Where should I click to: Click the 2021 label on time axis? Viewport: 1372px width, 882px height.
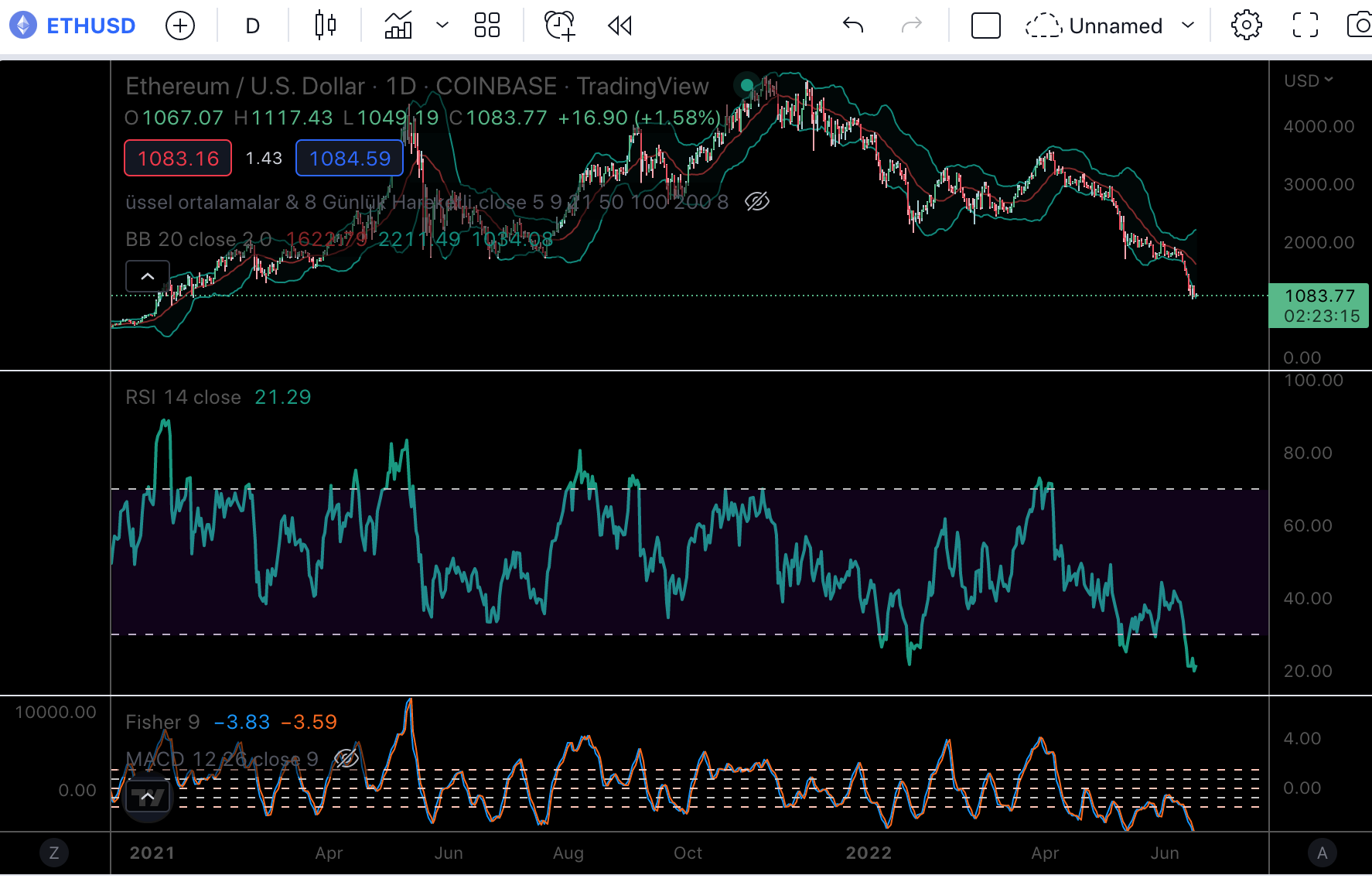[x=152, y=853]
